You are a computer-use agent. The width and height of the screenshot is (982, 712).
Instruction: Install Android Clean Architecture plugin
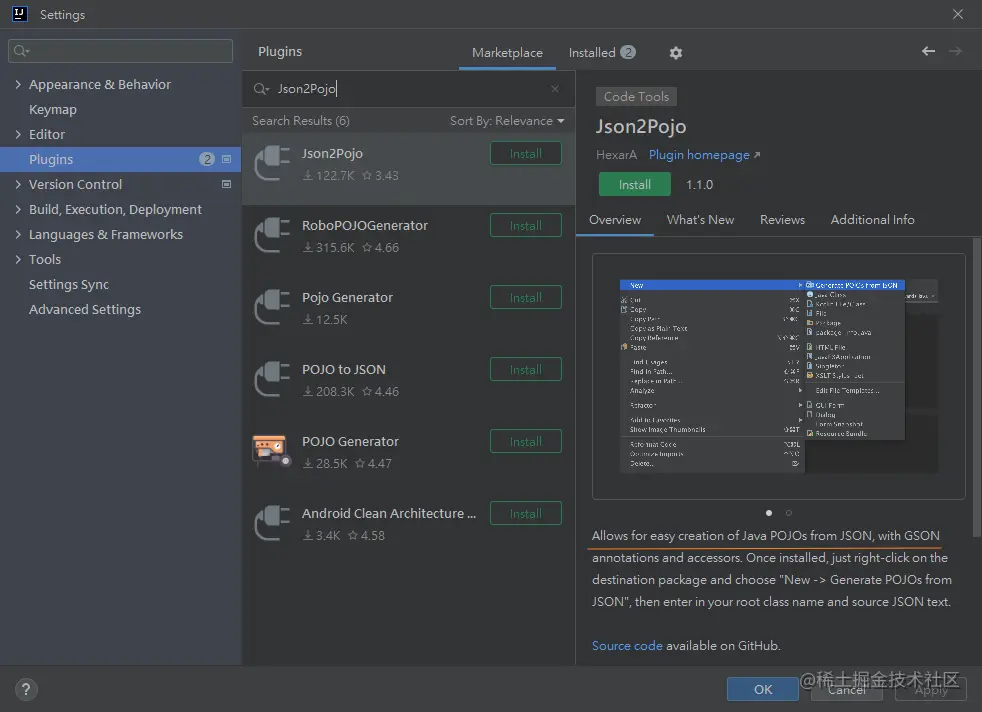pos(525,513)
